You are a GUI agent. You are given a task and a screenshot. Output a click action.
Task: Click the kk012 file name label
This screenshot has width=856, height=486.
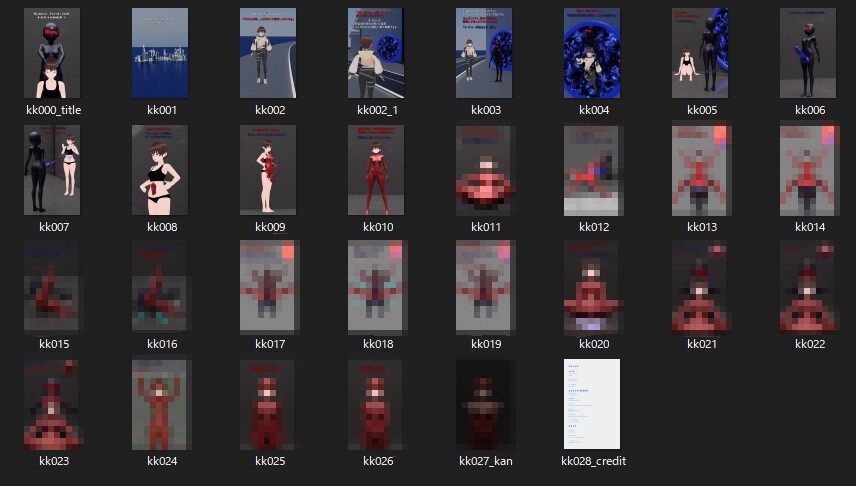[592, 227]
